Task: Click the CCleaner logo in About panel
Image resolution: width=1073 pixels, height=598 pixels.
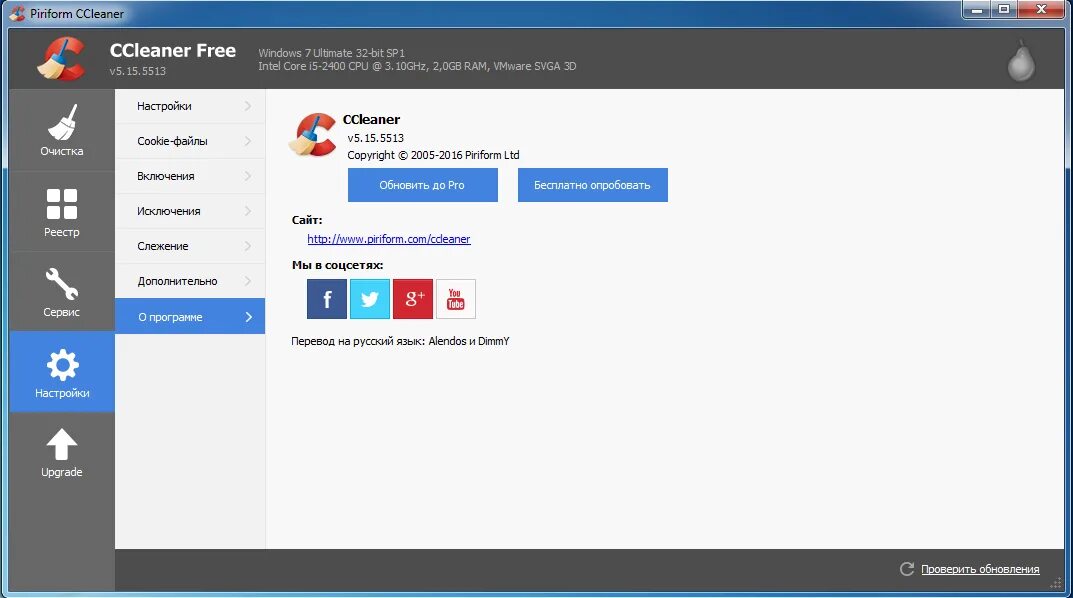Action: (x=313, y=135)
